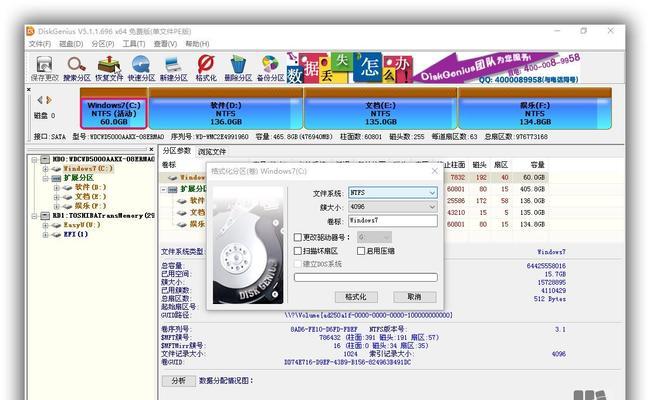Click the 文档(E:) drive icon in tree
This screenshot has height=400, width=650.
point(67,196)
